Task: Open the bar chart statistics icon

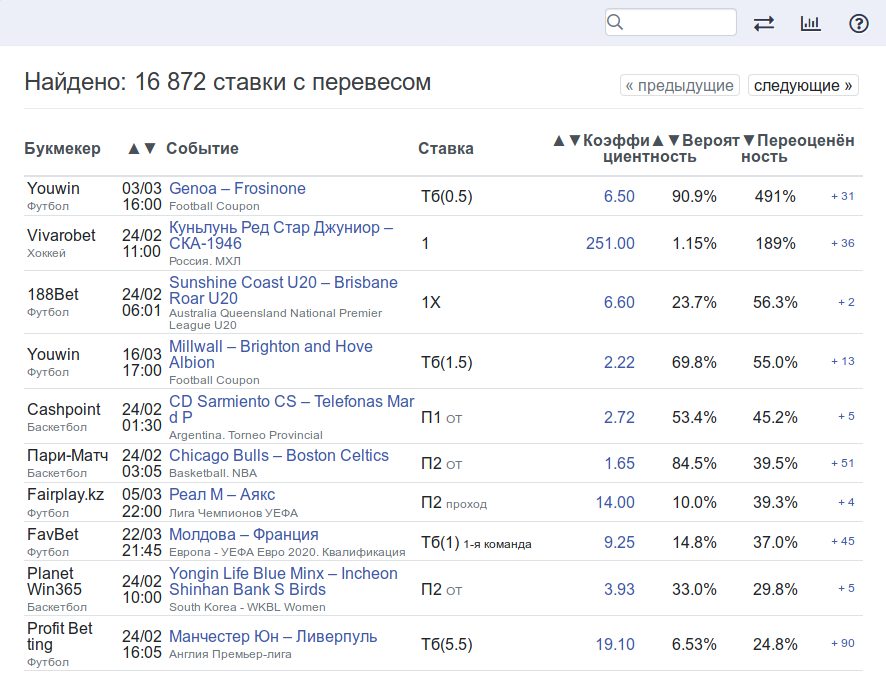Action: pyautogui.click(x=810, y=22)
